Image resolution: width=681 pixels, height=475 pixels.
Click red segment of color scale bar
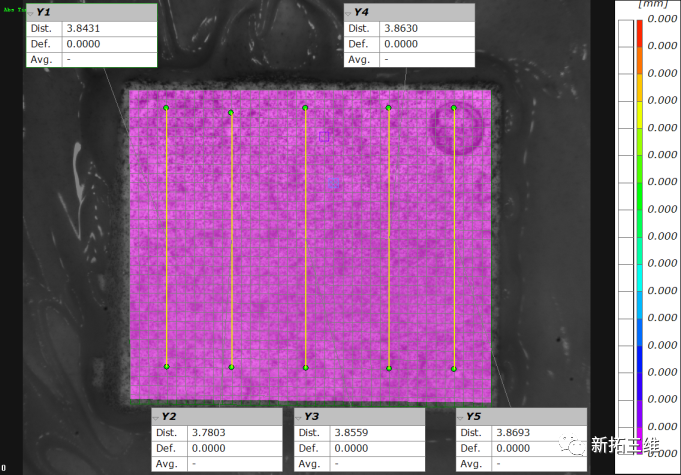pyautogui.click(x=639, y=33)
